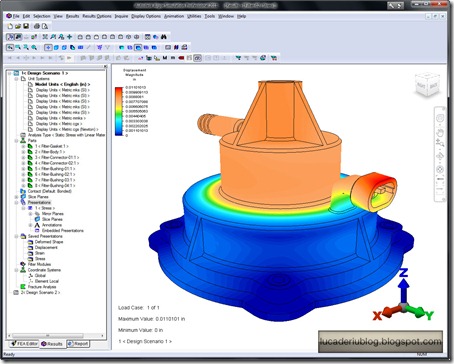Click the orbit icon on the navigation bar
The width and height of the screenshot is (454, 364).
pyautogui.click(x=440, y=156)
